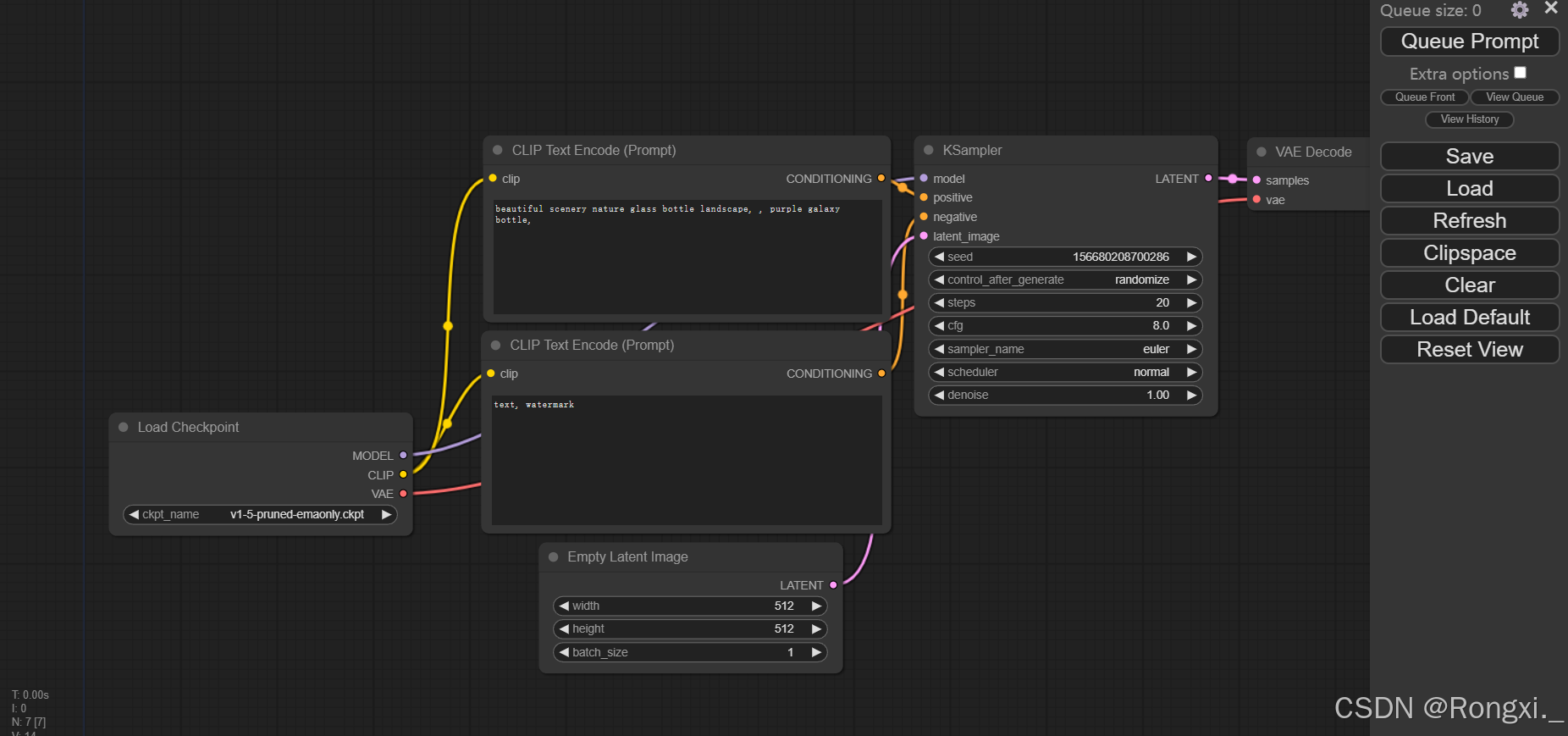Screen dimensions: 1568x736
Task: Click clip input socket of lower CLIP Text Encode
Action: click(x=491, y=374)
